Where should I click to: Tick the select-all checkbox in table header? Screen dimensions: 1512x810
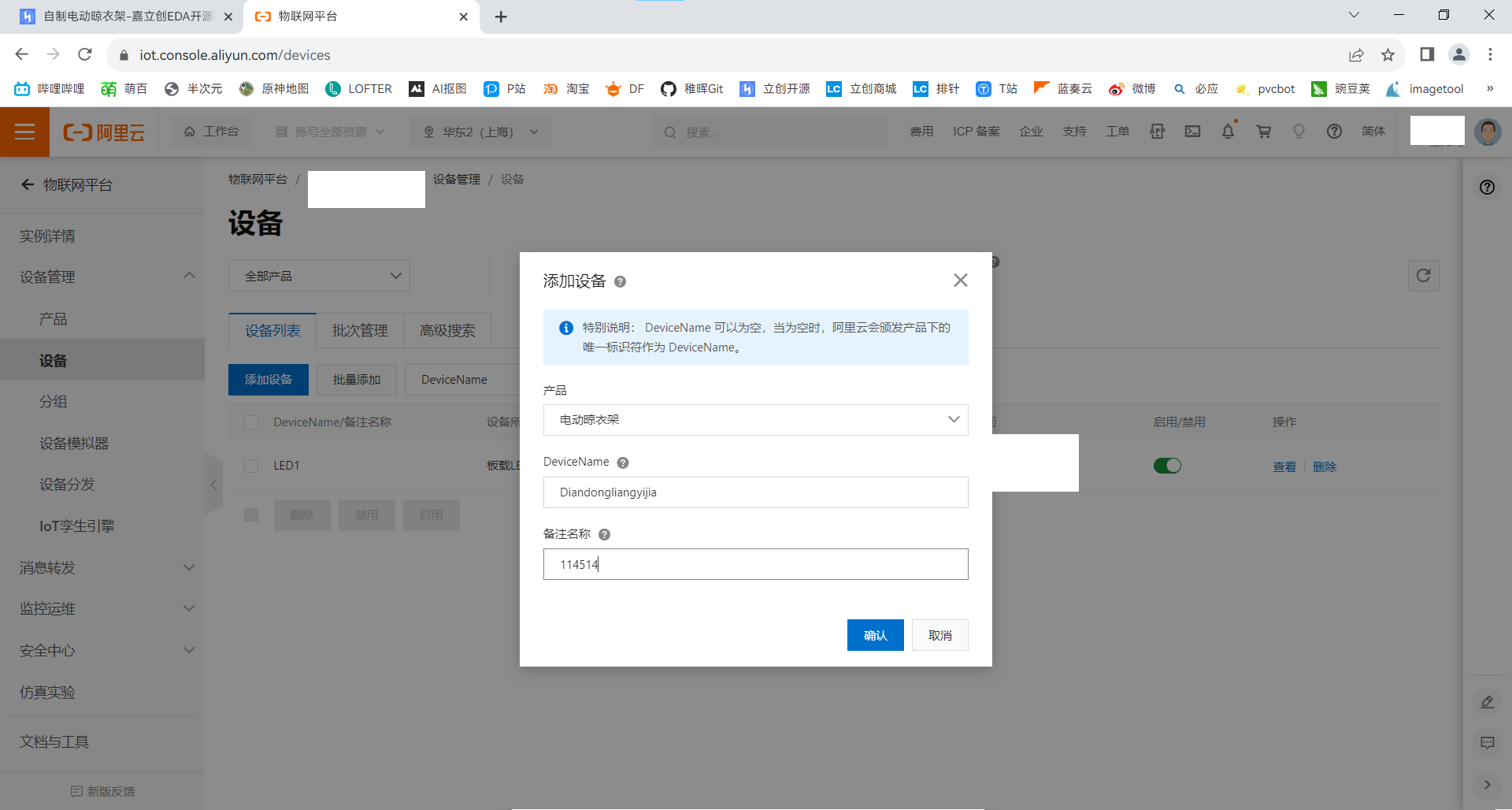pos(251,422)
